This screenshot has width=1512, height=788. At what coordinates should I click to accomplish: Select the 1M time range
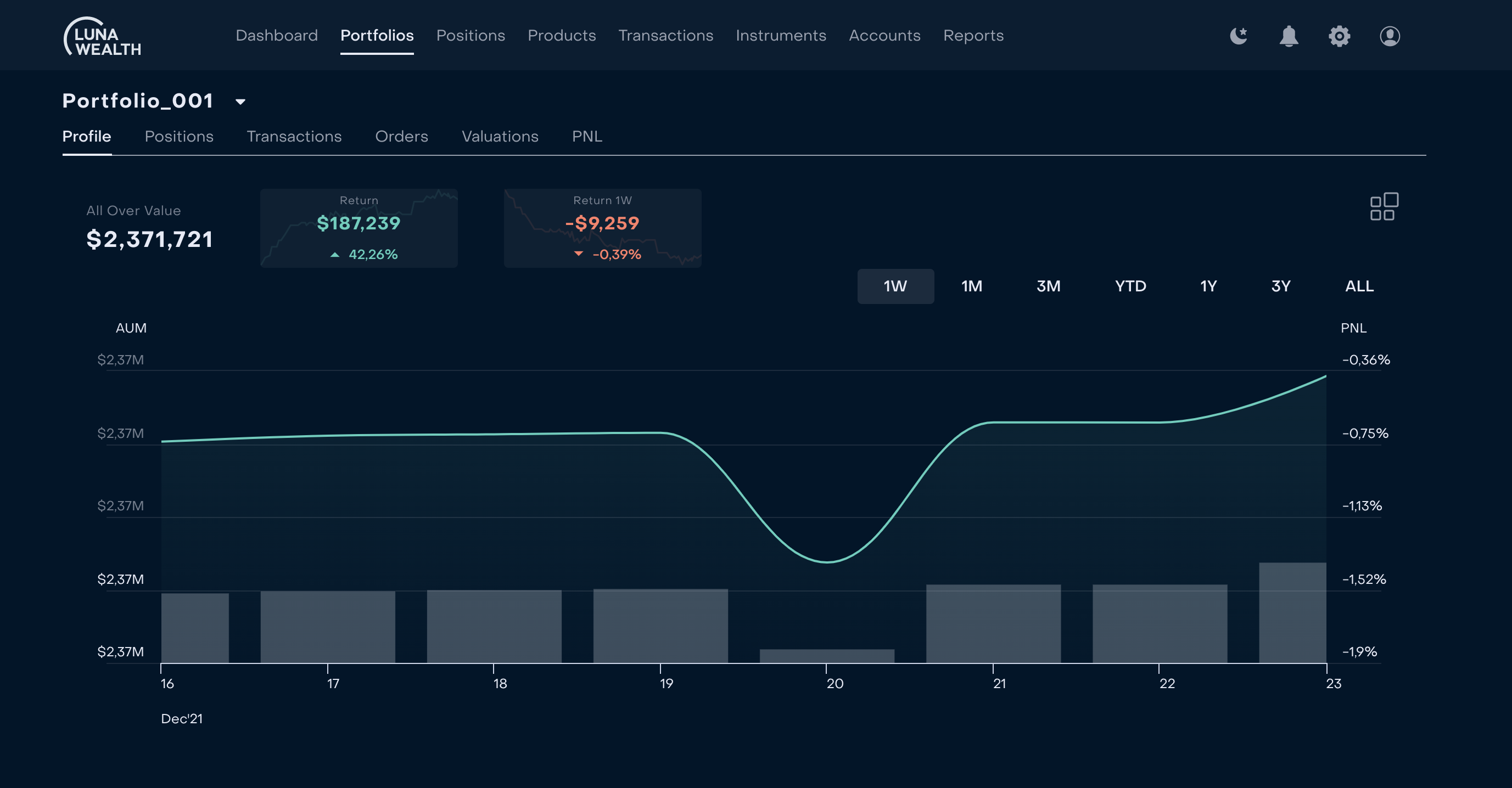pyautogui.click(x=971, y=286)
